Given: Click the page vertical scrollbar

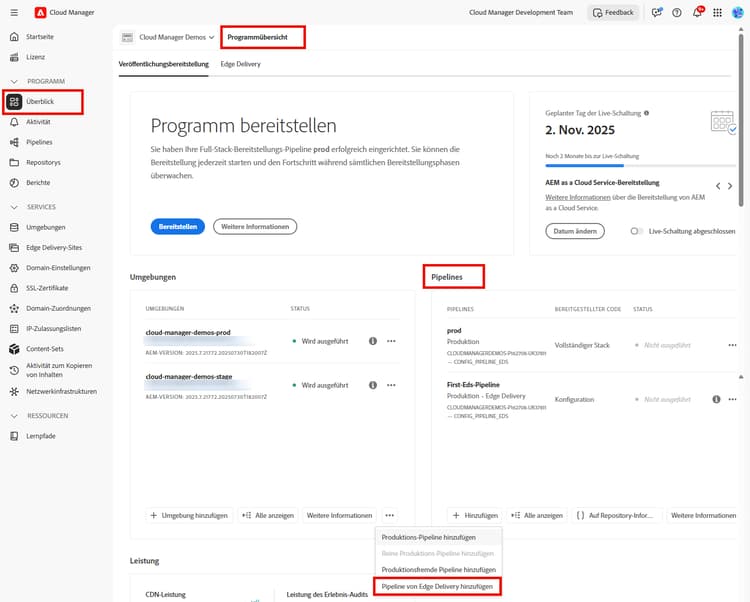Looking at the screenshot, I should [x=741, y=120].
